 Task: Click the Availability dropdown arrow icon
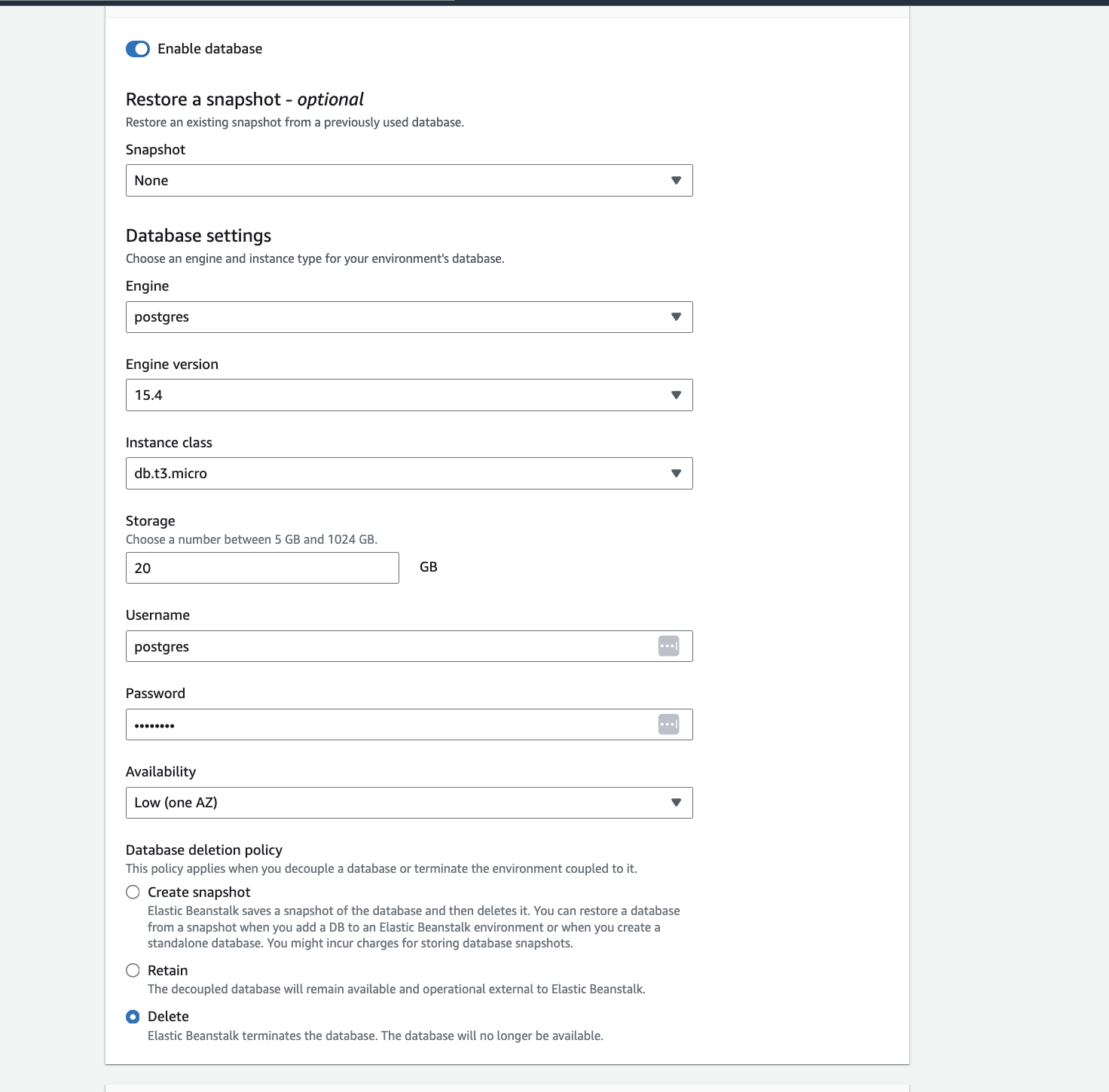[676, 803]
